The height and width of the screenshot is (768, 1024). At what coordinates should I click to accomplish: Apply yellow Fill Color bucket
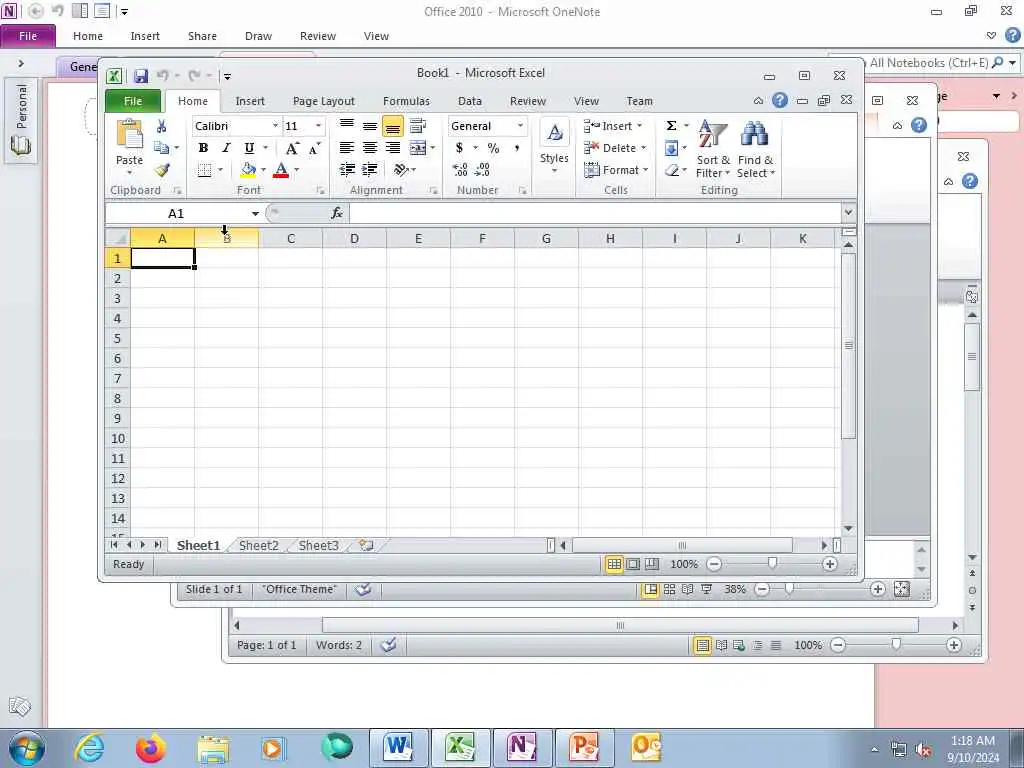(x=248, y=170)
